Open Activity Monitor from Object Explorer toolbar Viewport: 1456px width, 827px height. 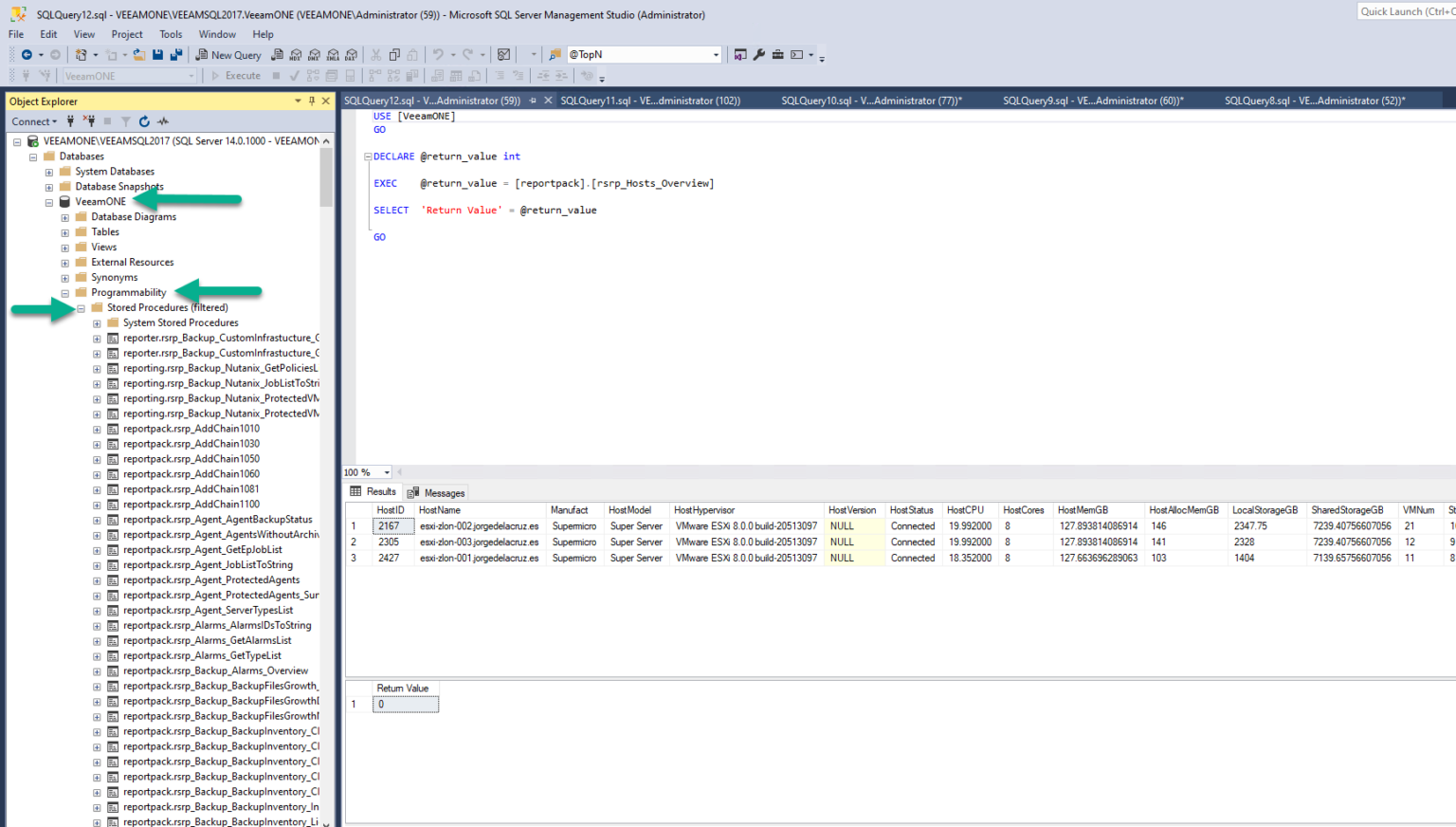[163, 121]
